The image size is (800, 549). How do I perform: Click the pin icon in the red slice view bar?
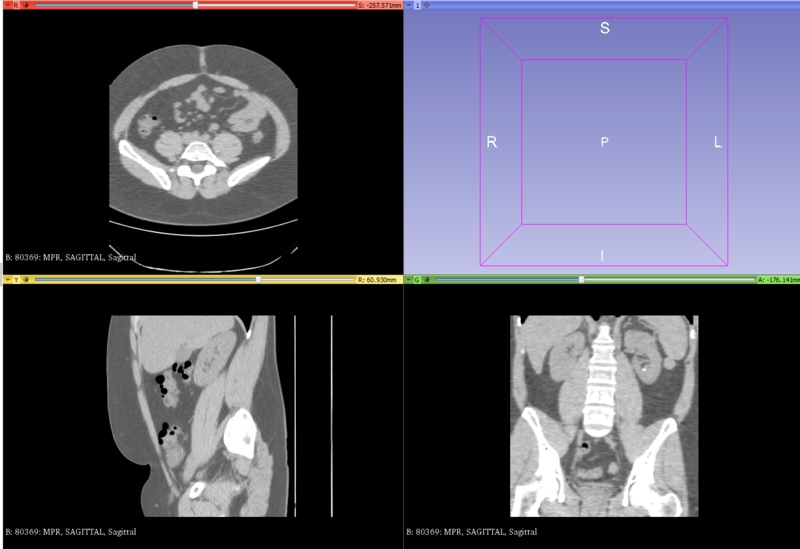tap(7, 5)
